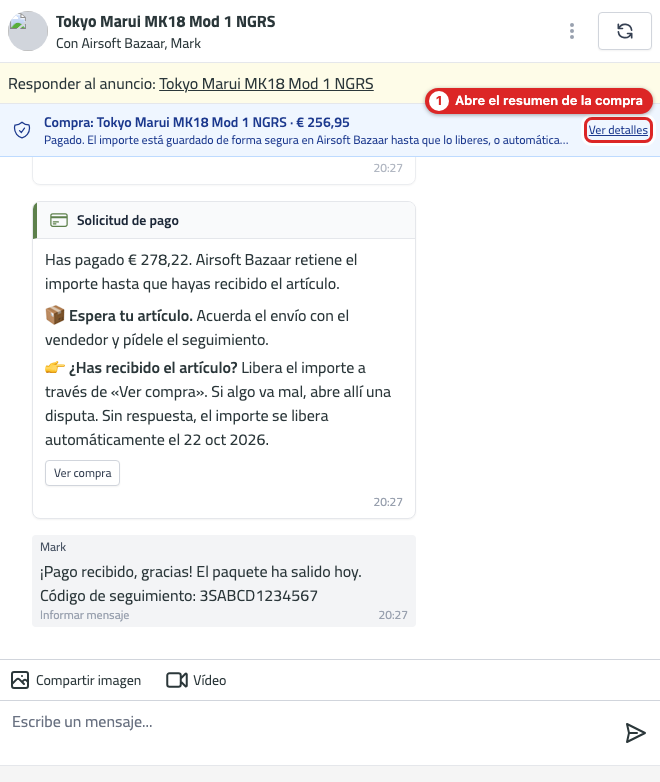Open the Tokyo Marui MK18 Mod 1 NGRS ad link

pyautogui.click(x=266, y=83)
